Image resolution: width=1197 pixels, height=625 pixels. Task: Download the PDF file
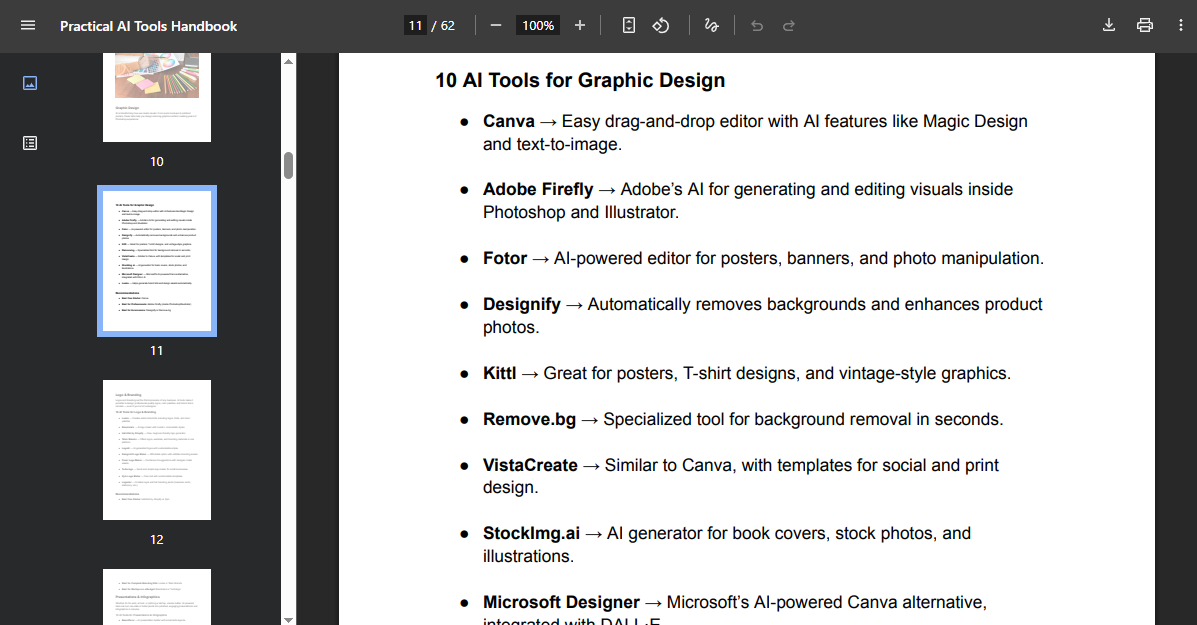coord(1109,25)
